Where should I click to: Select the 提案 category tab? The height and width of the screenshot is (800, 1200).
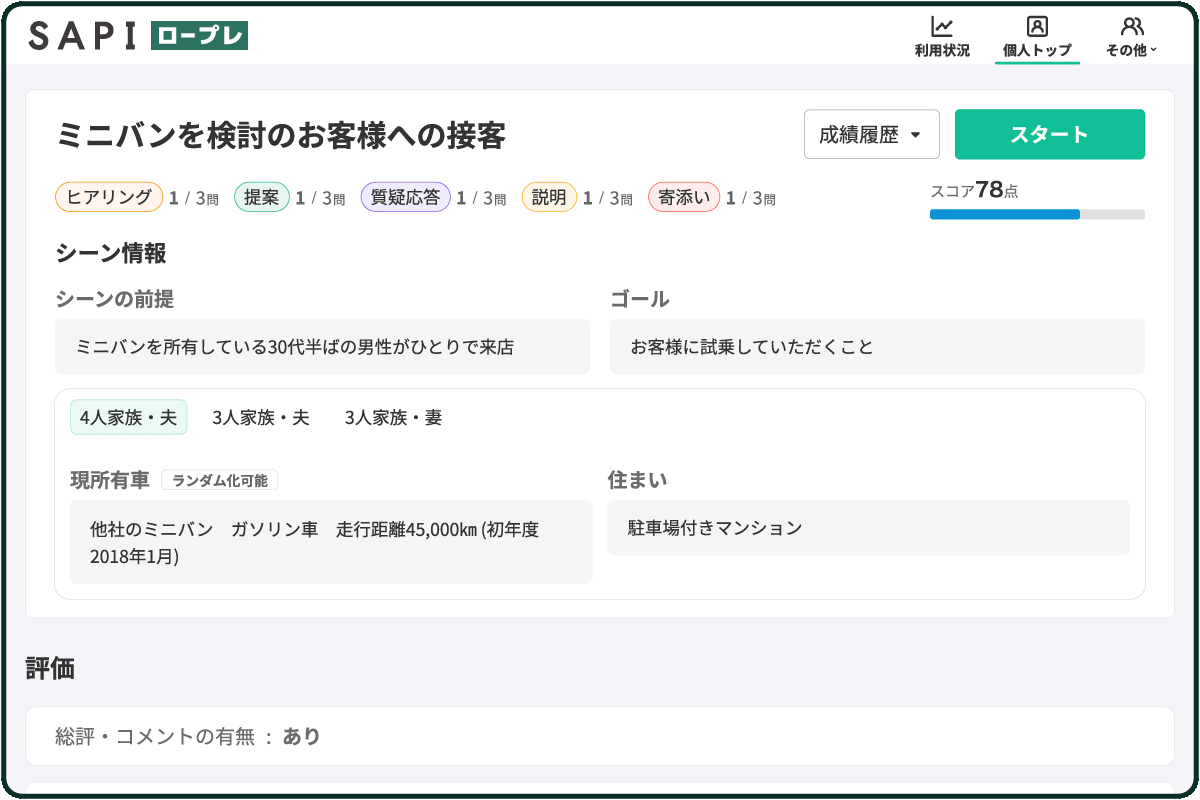(261, 197)
